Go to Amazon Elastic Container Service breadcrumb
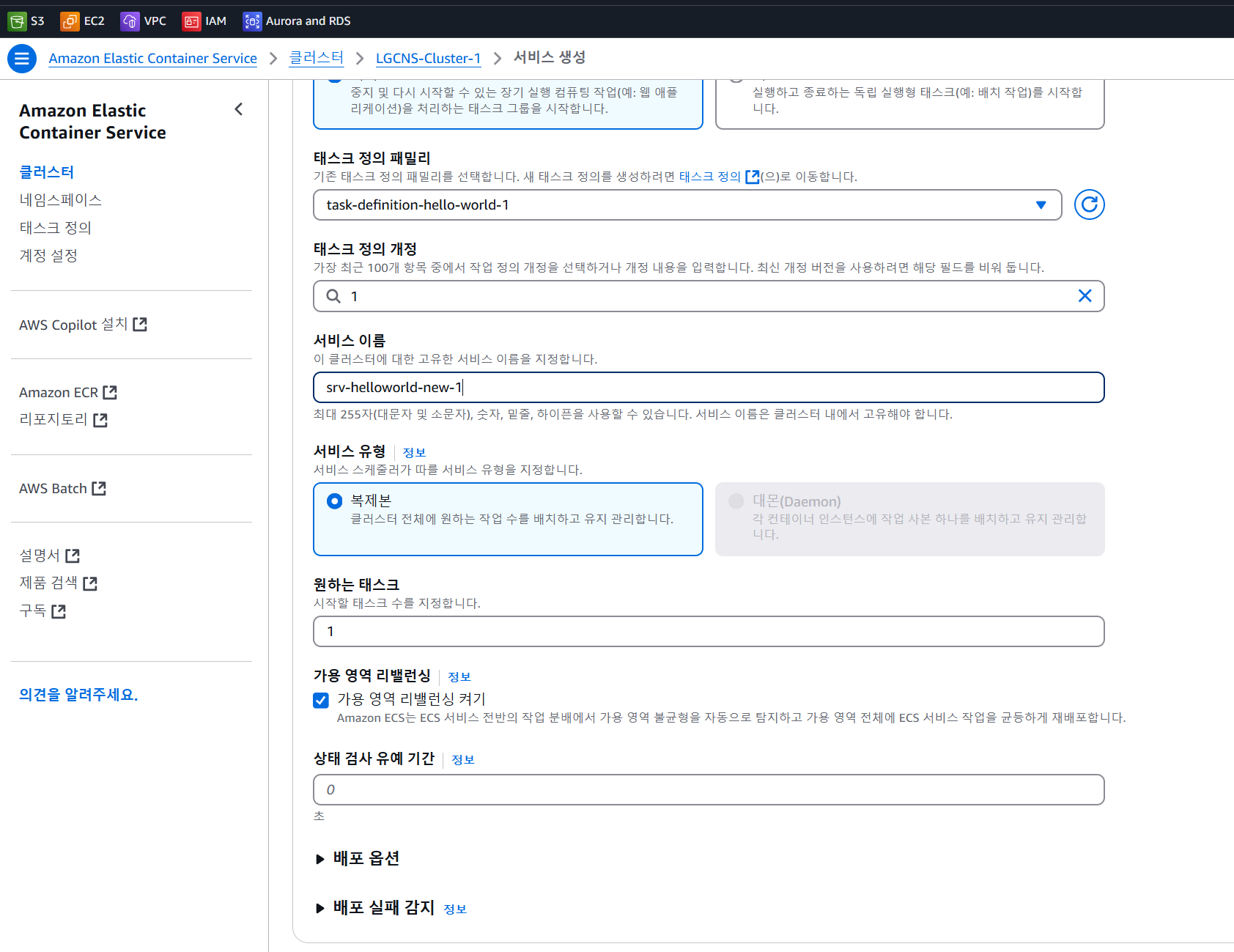This screenshot has width=1234, height=952. [x=153, y=59]
